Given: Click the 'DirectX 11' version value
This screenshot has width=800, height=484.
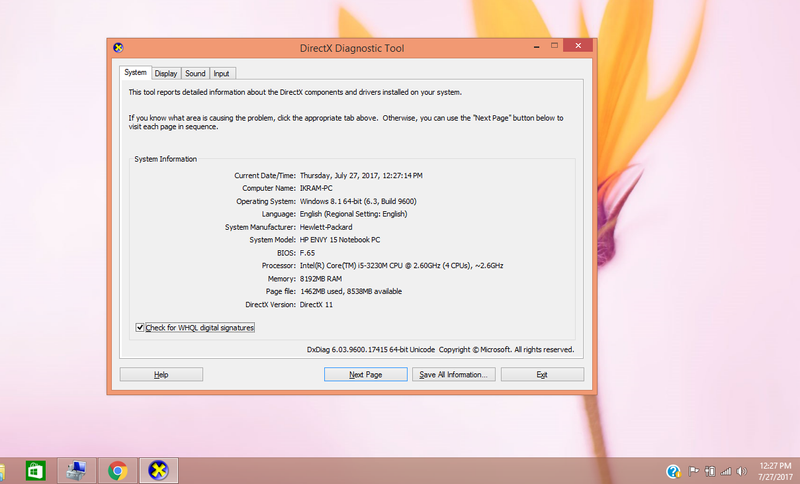Looking at the screenshot, I should pos(316,304).
